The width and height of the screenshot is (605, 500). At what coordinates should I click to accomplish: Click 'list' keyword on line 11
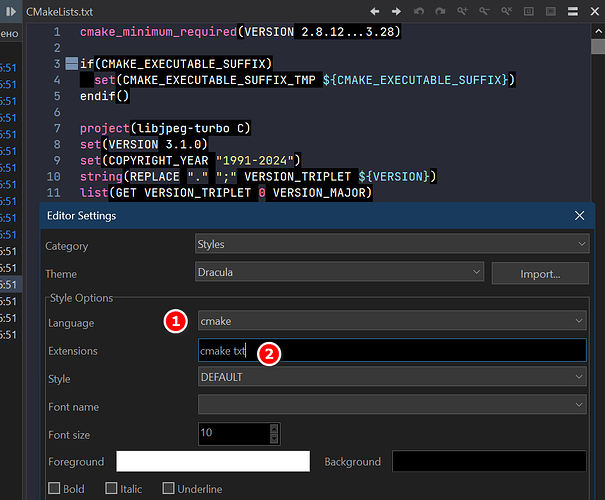[94, 192]
